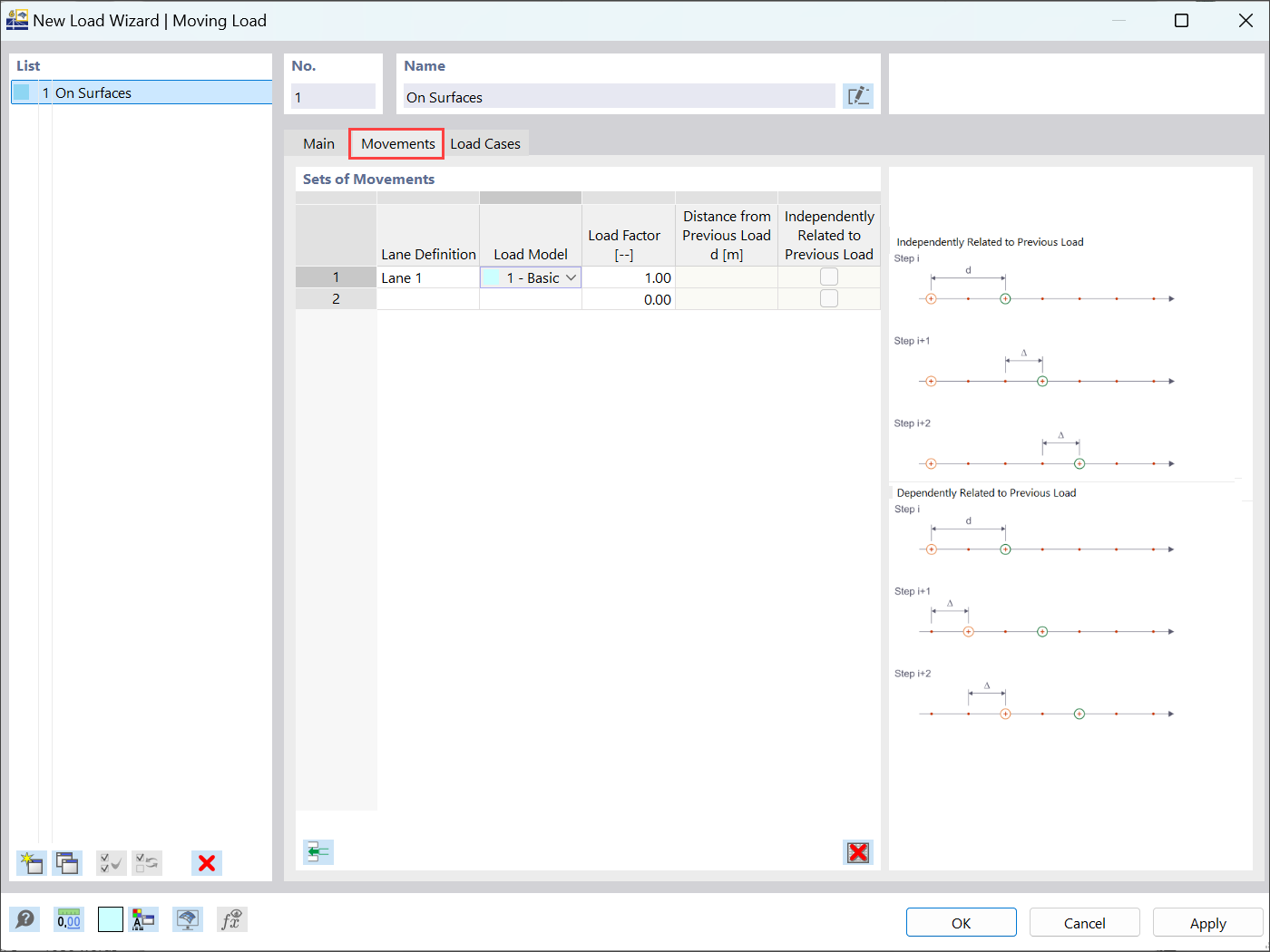The height and width of the screenshot is (952, 1270).
Task: Click the delete row icon below movements table
Action: point(858,852)
